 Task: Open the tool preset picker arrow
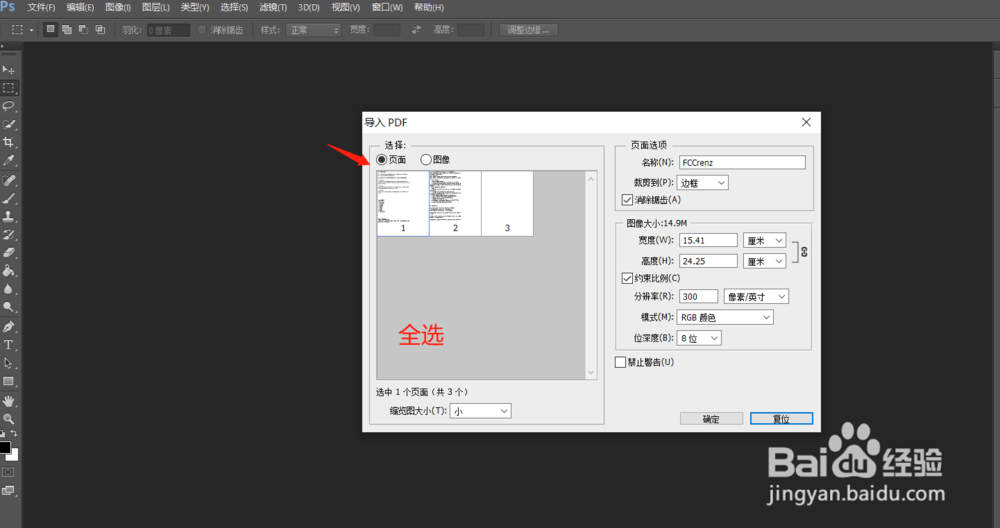click(31, 30)
